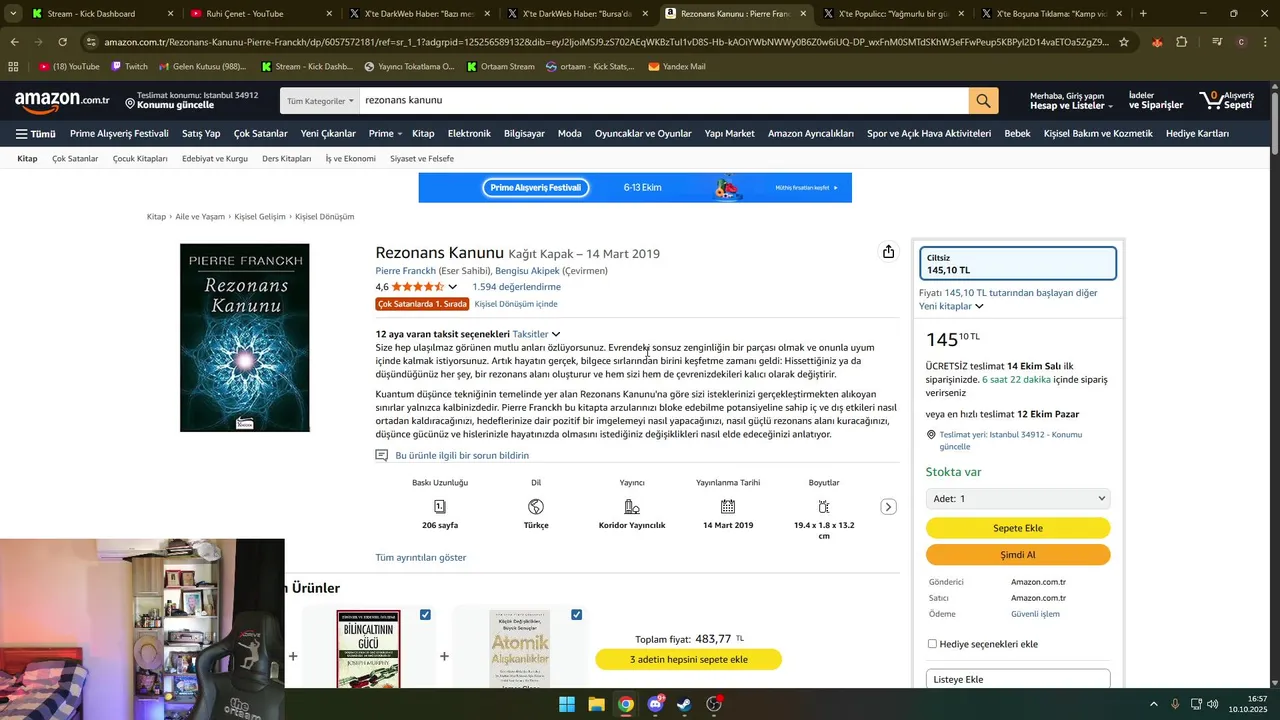1280x720 pixels.
Task: Open the Adet quantity dropdown
Action: pyautogui.click(x=1018, y=498)
